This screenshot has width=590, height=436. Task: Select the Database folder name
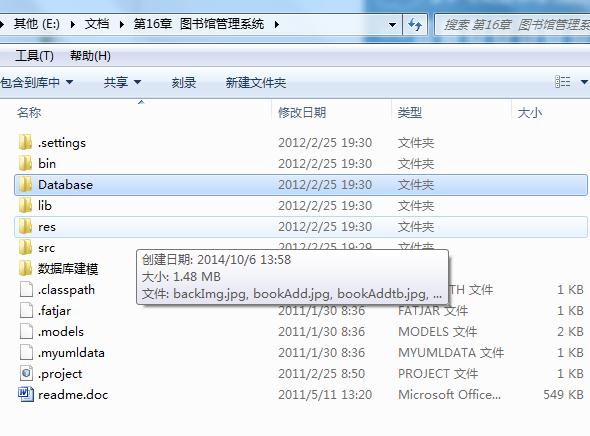65,185
